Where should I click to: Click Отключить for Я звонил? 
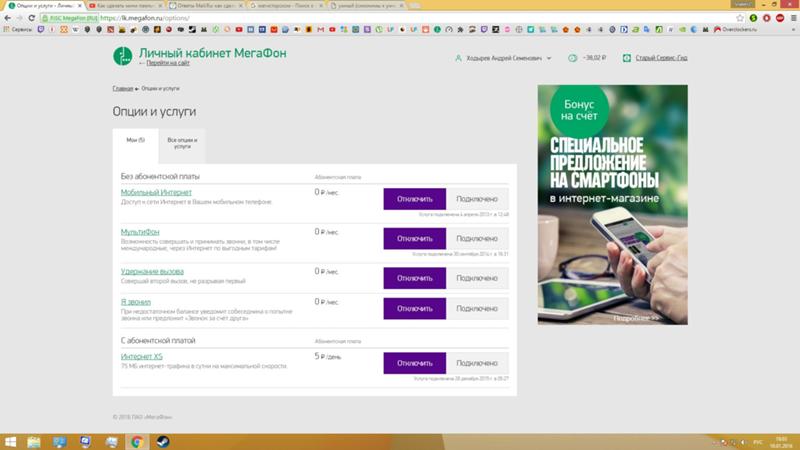tap(415, 309)
